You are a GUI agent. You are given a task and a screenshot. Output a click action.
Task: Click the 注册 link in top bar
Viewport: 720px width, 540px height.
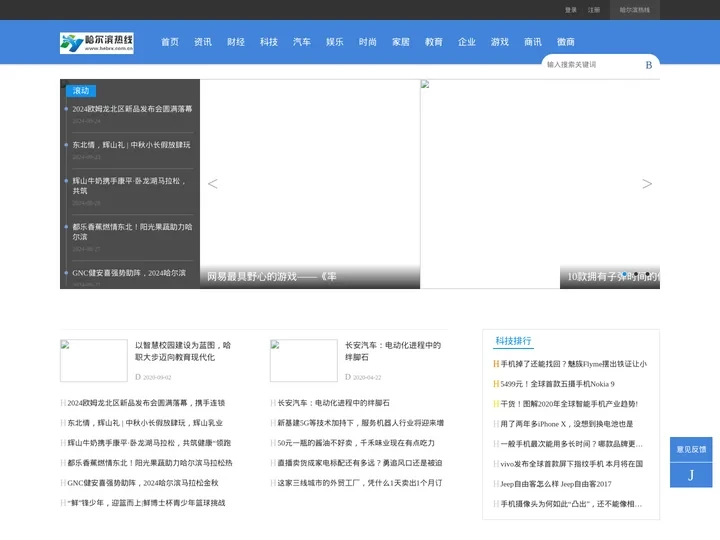[594, 10]
